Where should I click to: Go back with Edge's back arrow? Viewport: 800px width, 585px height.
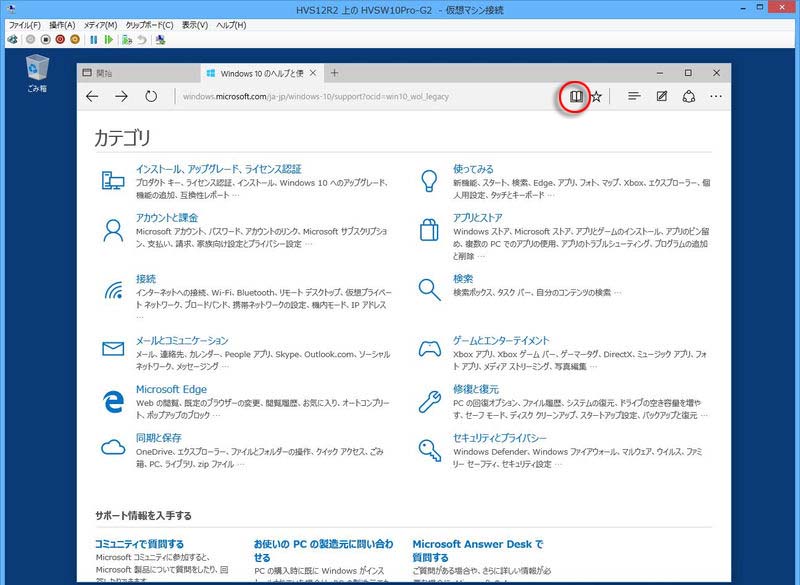pos(92,96)
